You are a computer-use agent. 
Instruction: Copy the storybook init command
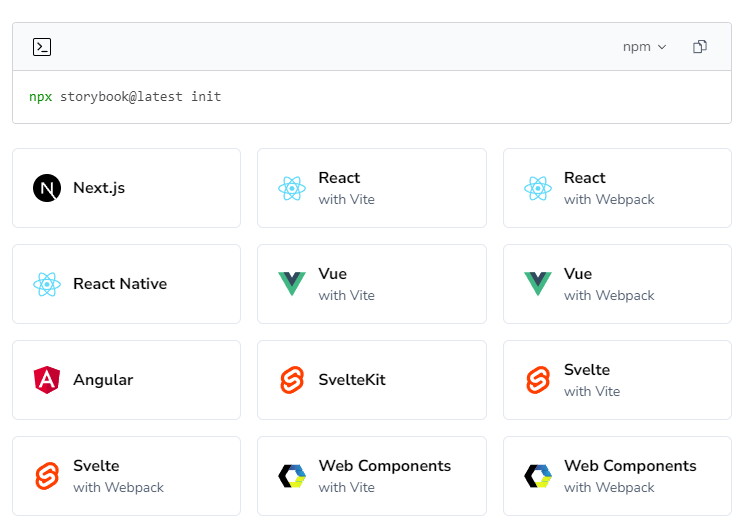coord(700,46)
